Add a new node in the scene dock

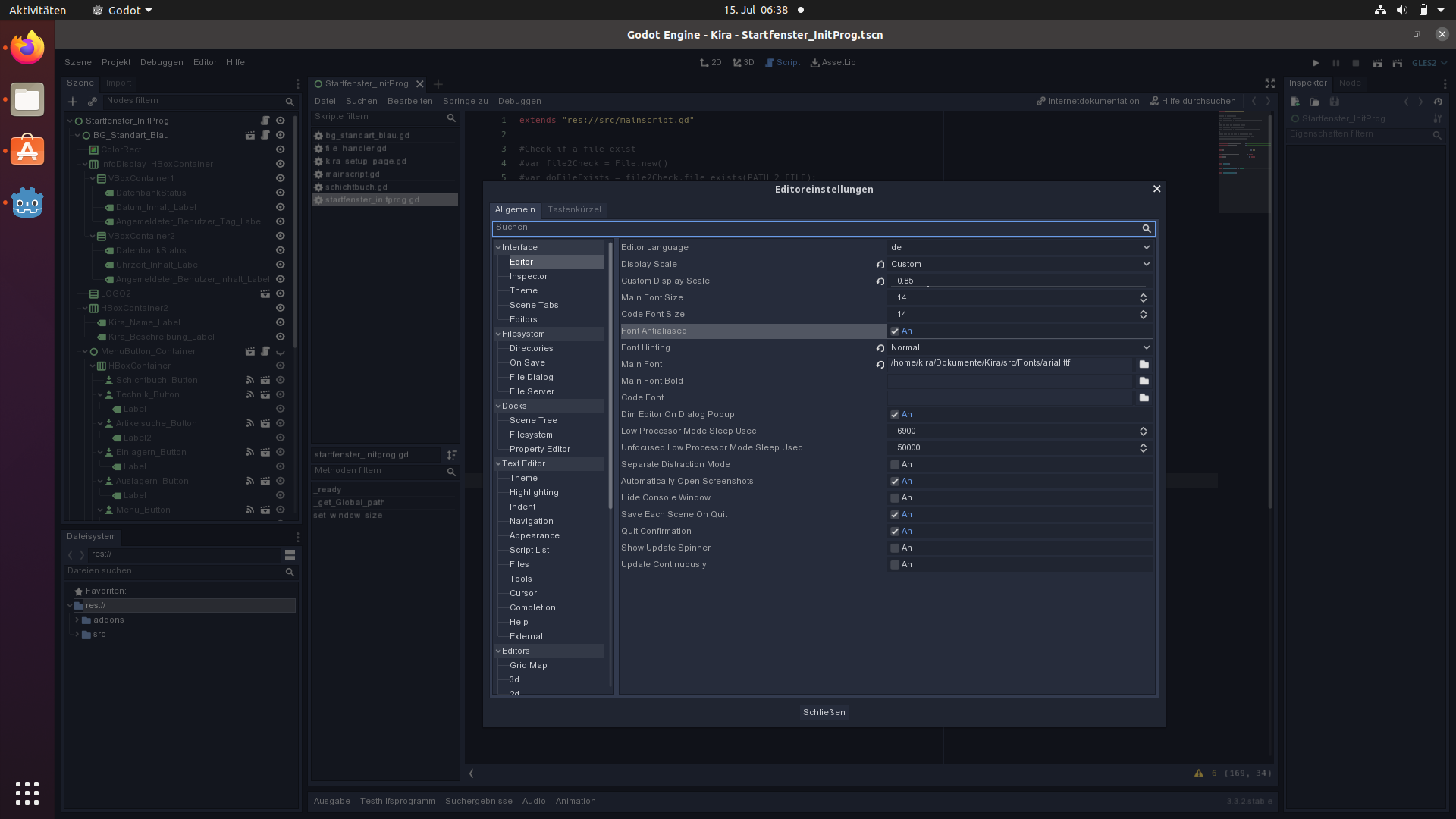[72, 102]
